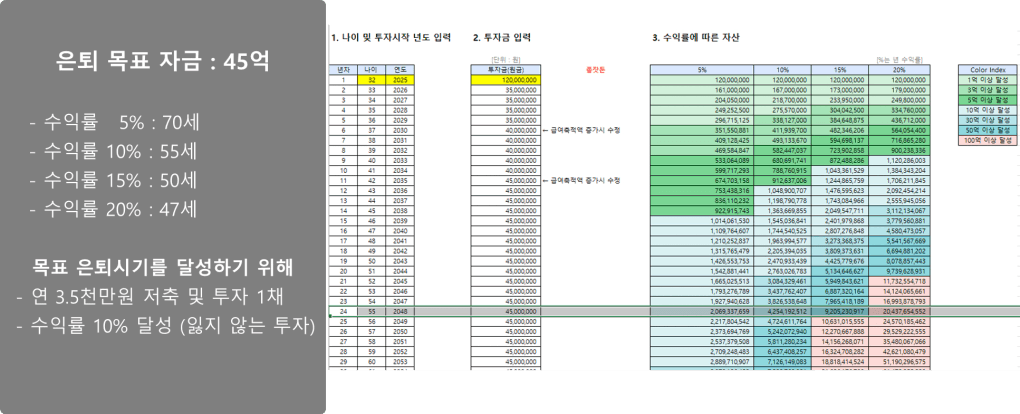Select the yellow start year cell 2025
1020x414 pixels.
coord(400,78)
